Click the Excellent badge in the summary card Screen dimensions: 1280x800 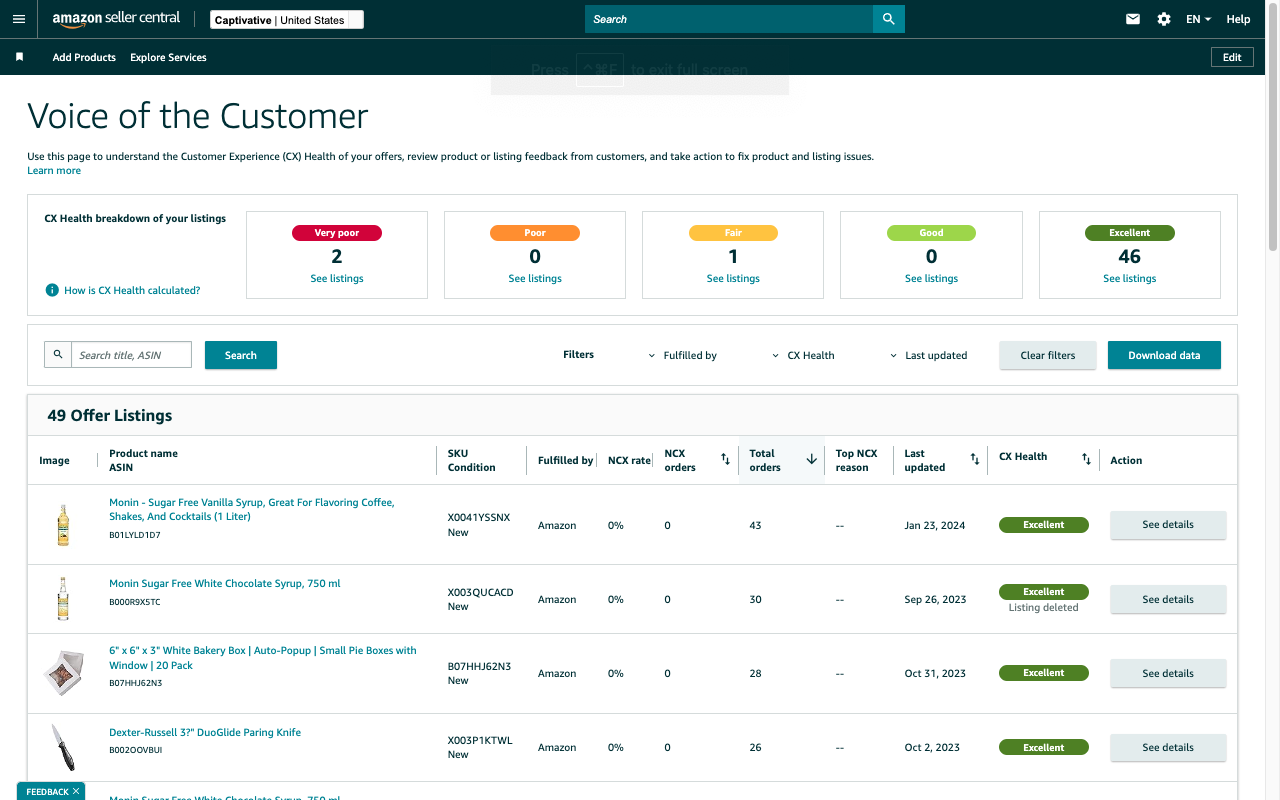[x=1130, y=233]
